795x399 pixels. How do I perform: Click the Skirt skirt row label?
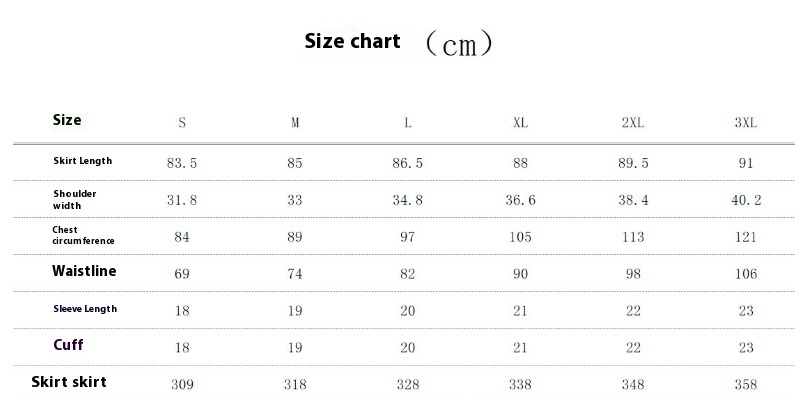69,382
